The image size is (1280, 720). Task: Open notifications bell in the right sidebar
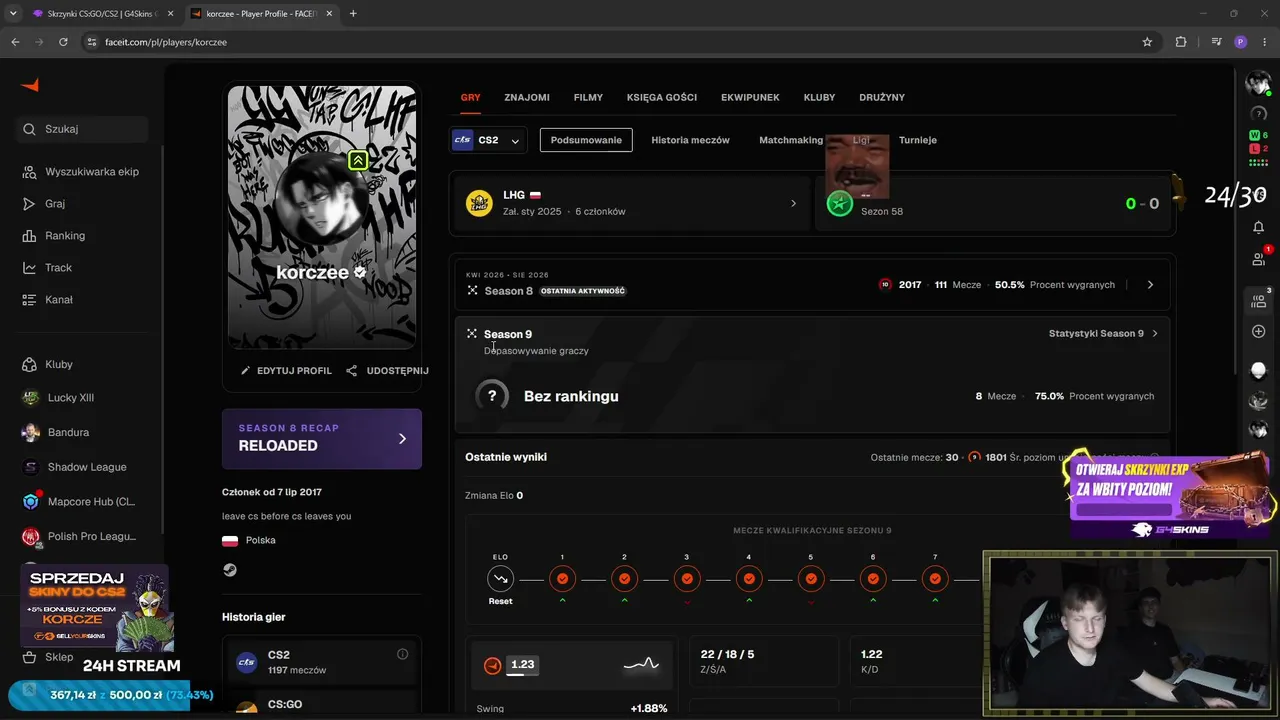[x=1258, y=228]
